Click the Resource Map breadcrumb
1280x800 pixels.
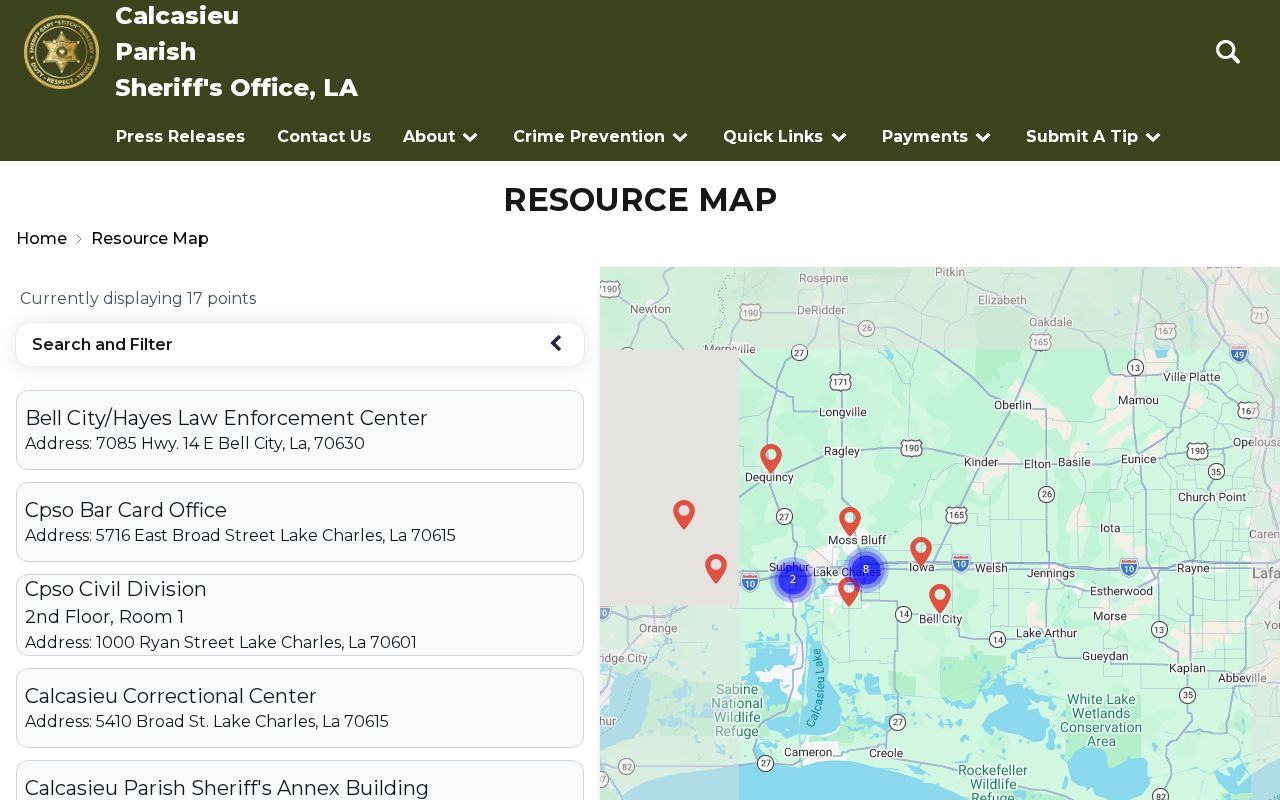150,239
